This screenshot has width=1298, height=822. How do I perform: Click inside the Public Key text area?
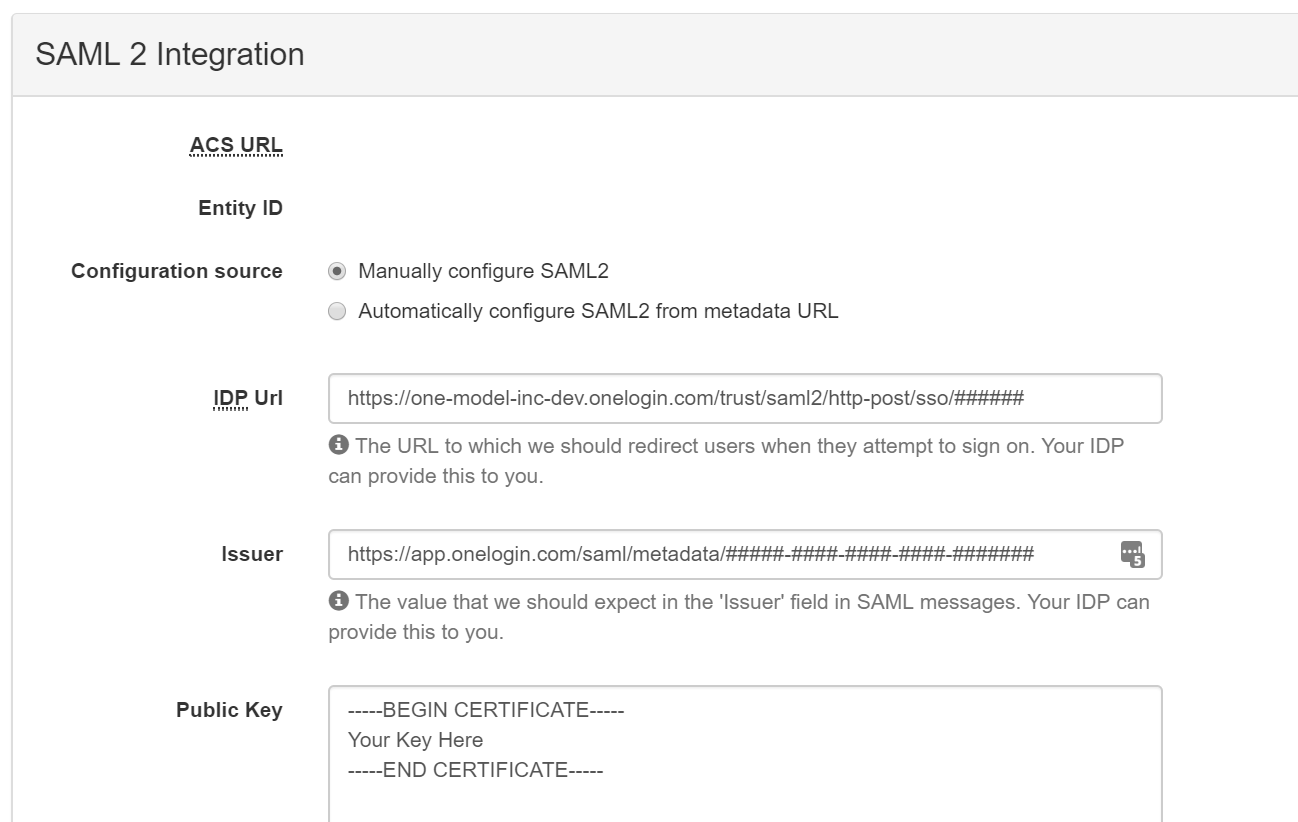tap(745, 754)
